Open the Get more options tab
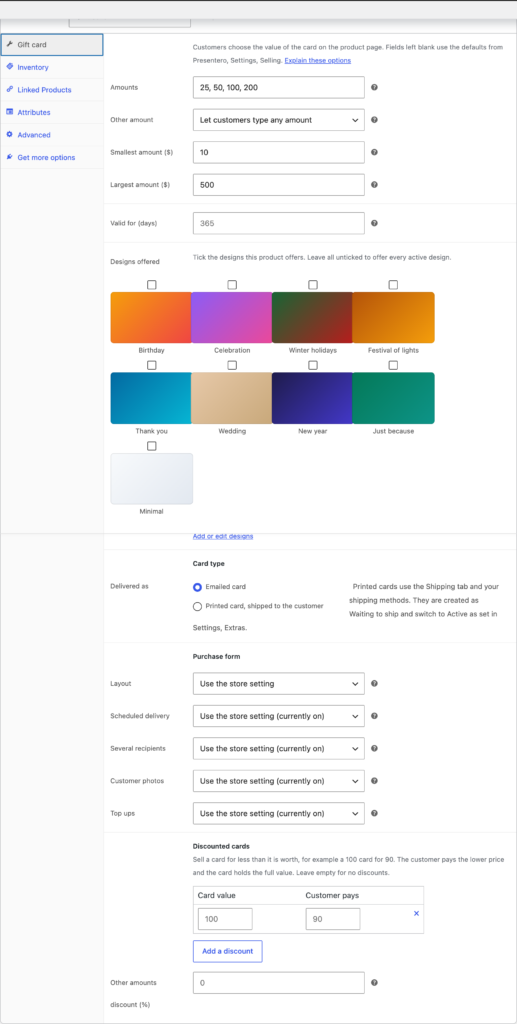The image size is (517, 1024). click(52, 157)
